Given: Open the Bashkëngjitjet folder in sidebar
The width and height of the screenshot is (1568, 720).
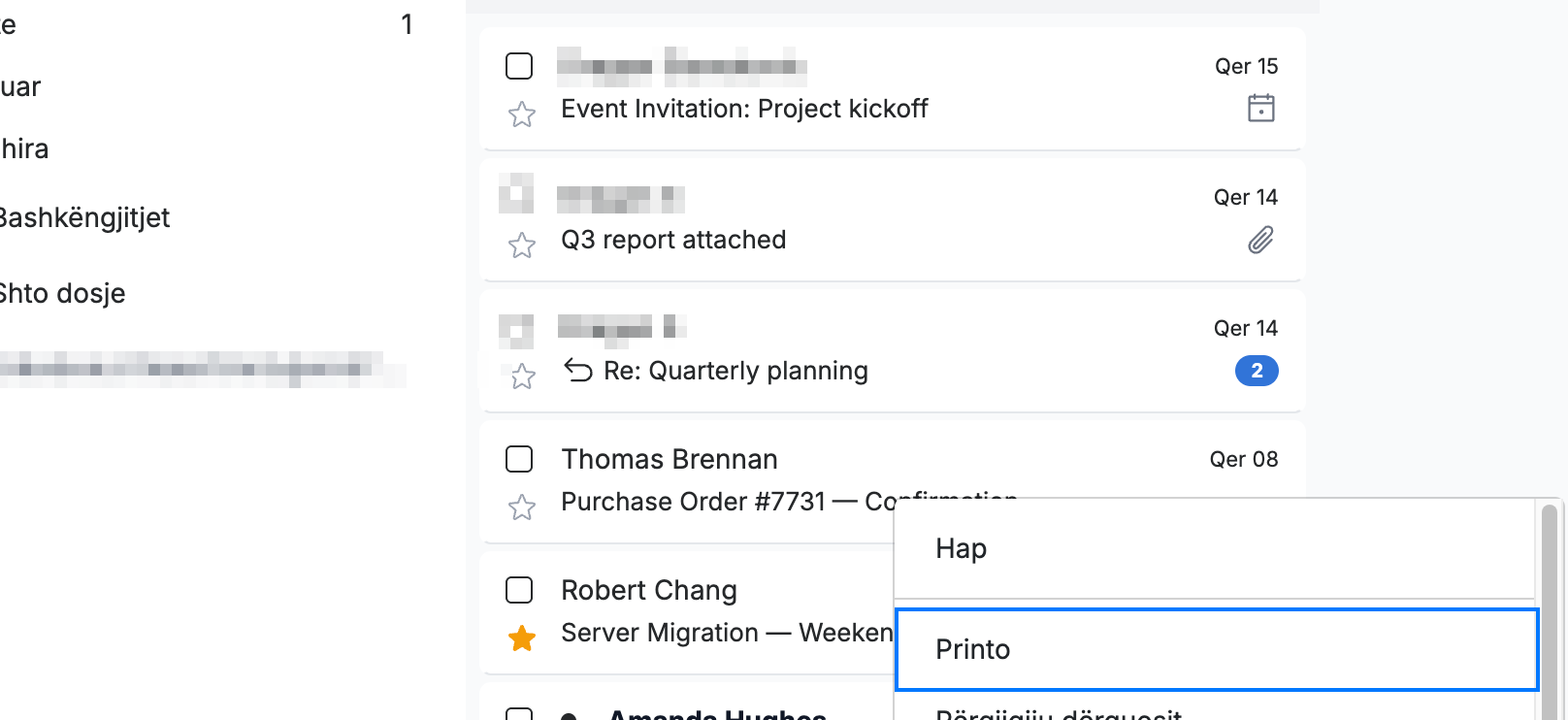Looking at the screenshot, I should tap(84, 217).
